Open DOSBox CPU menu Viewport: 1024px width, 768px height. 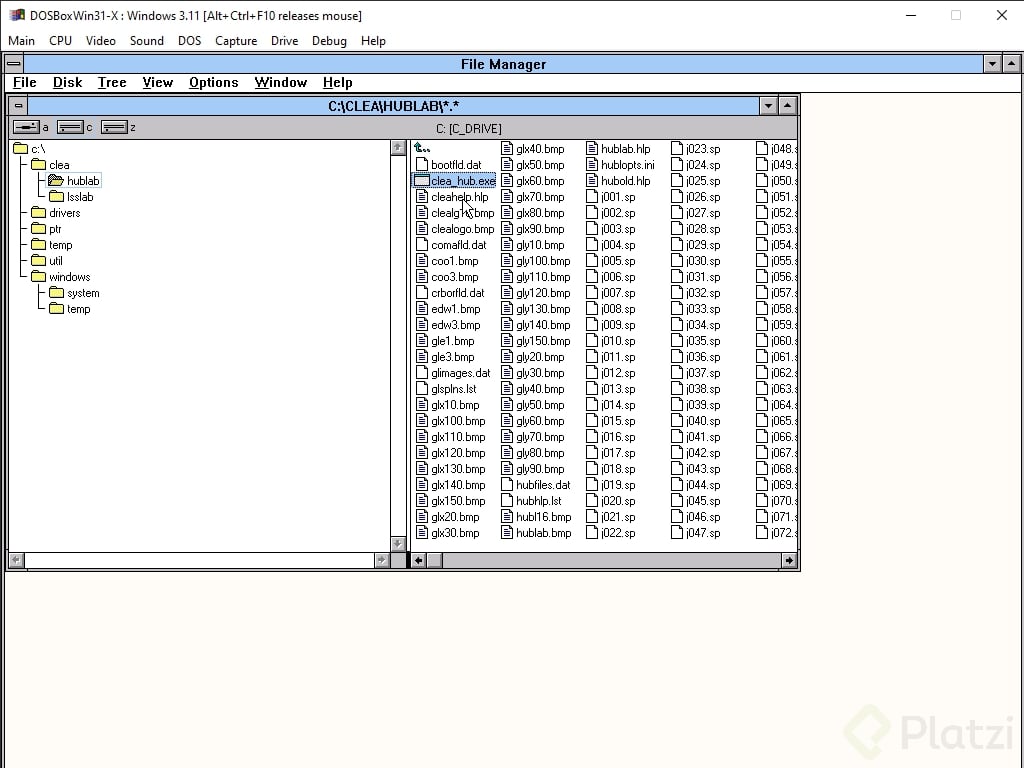(61, 40)
